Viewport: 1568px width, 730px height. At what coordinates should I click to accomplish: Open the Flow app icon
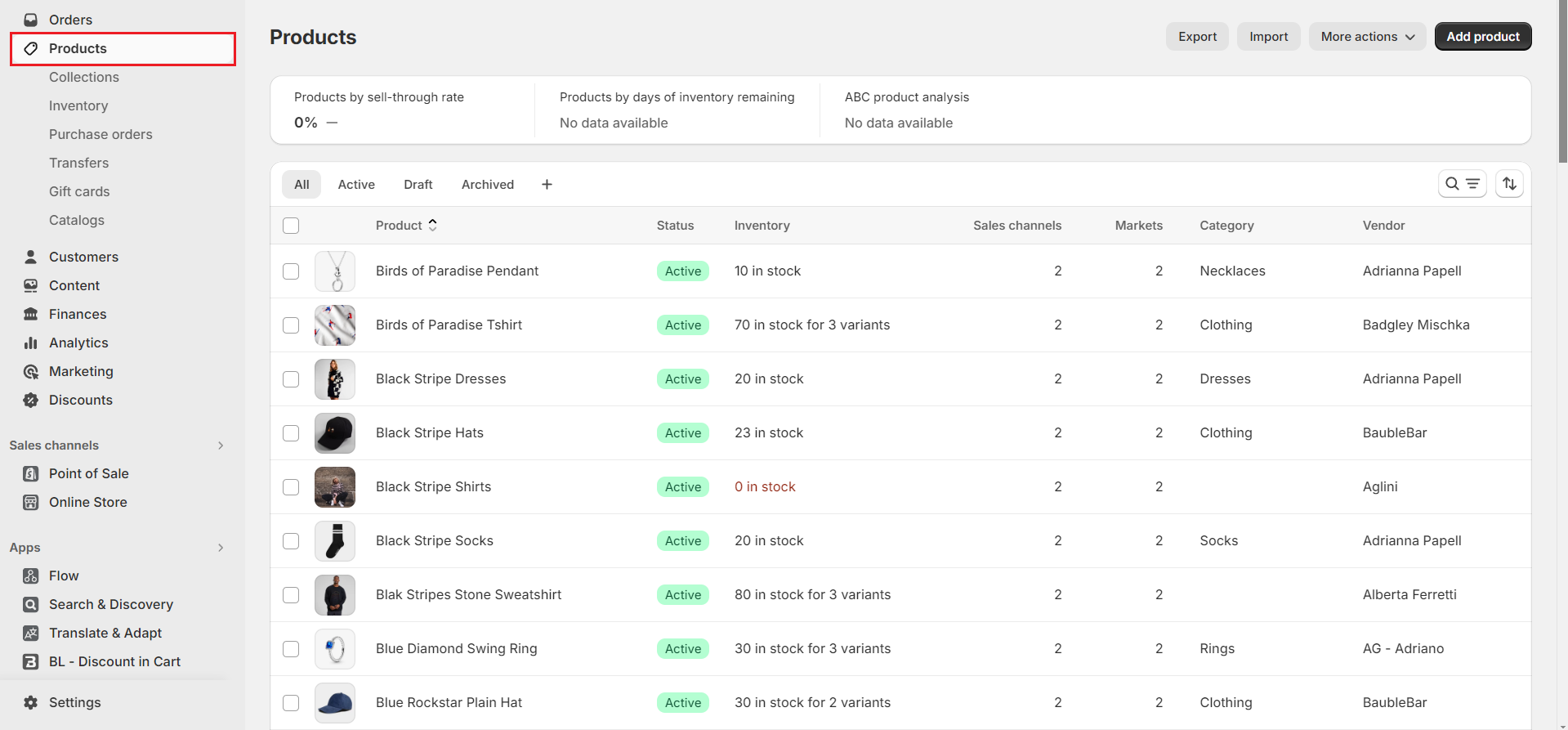[x=31, y=575]
